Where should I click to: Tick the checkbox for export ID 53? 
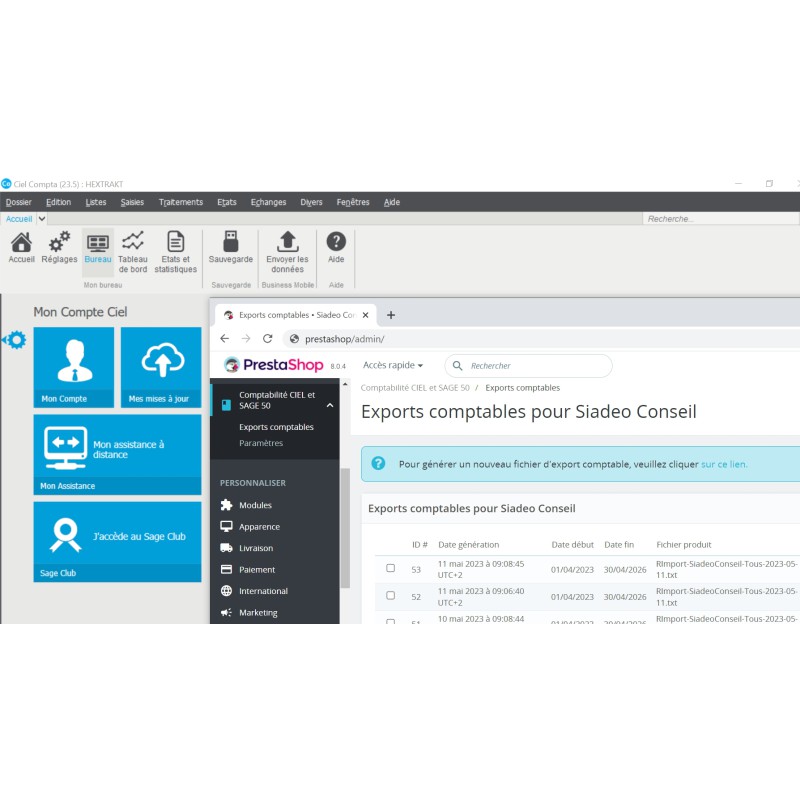(x=390, y=568)
